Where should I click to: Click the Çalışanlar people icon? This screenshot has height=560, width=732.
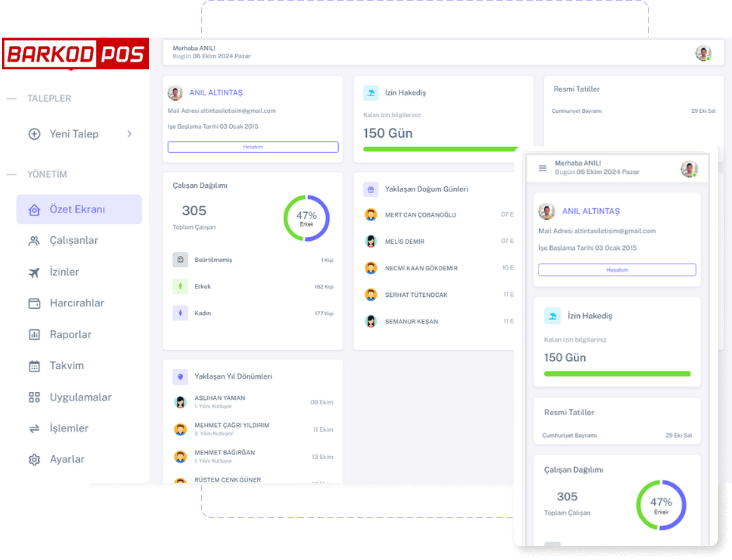click(34, 241)
